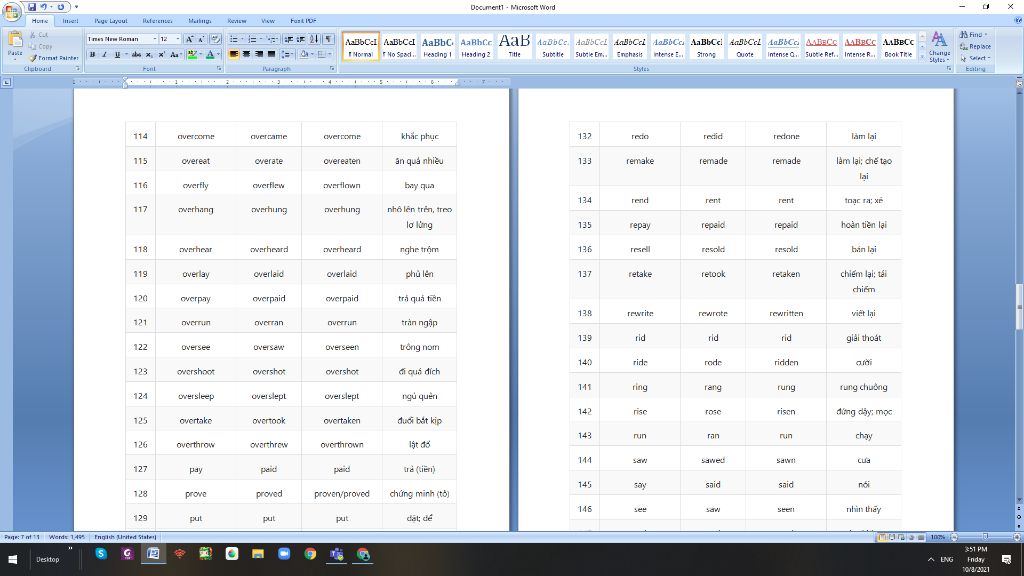The height and width of the screenshot is (576, 1024).
Task: Switch to Mailings tab
Action: pos(199,21)
